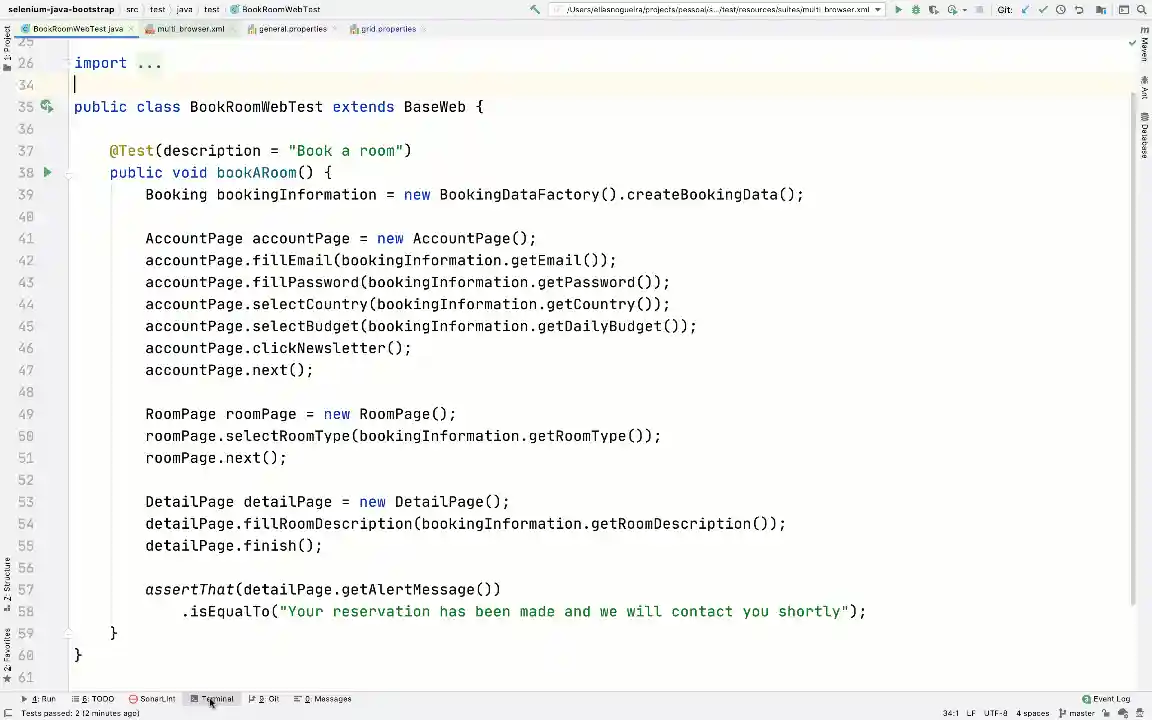Image resolution: width=1152 pixels, height=720 pixels.
Task: Open the Git tool window tab at bottom
Action: click(267, 698)
